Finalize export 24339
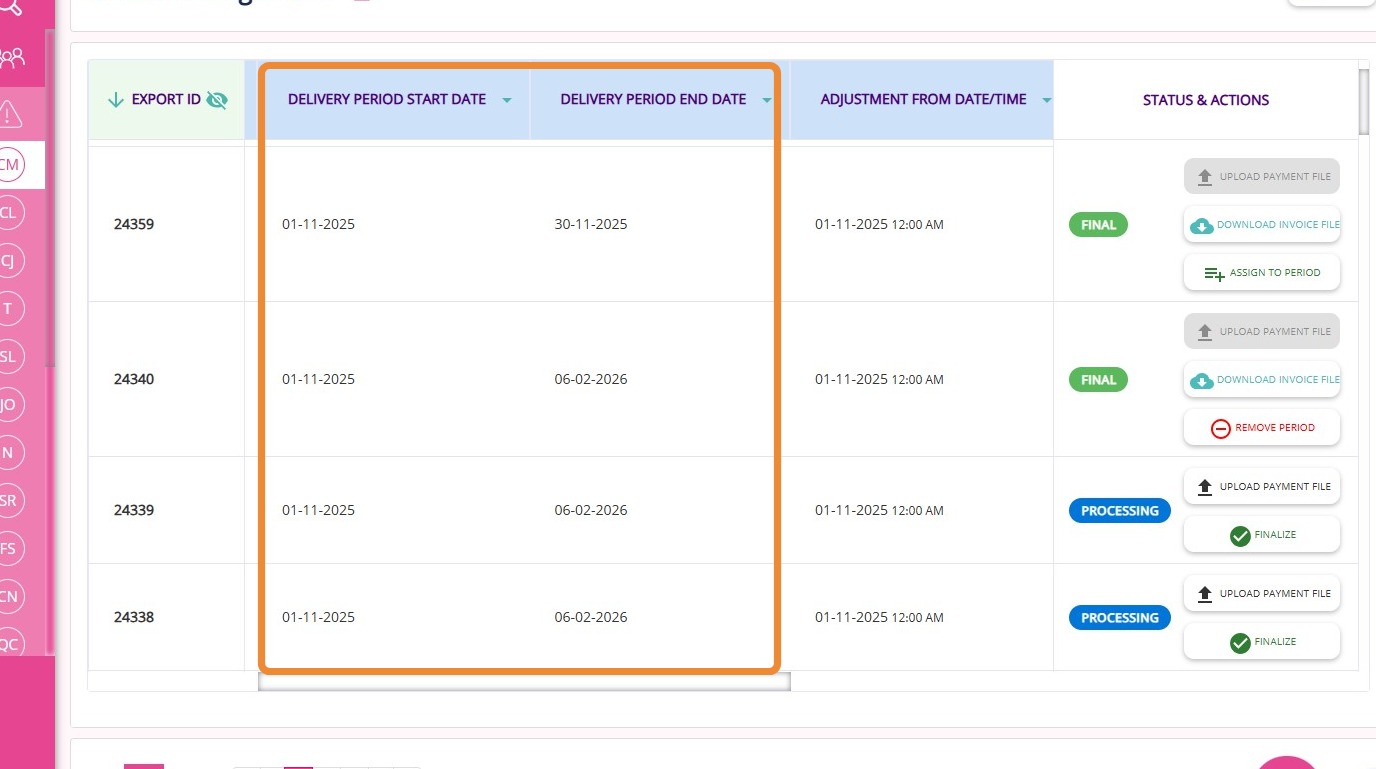Viewport: 1376px width, 769px height. point(1262,535)
